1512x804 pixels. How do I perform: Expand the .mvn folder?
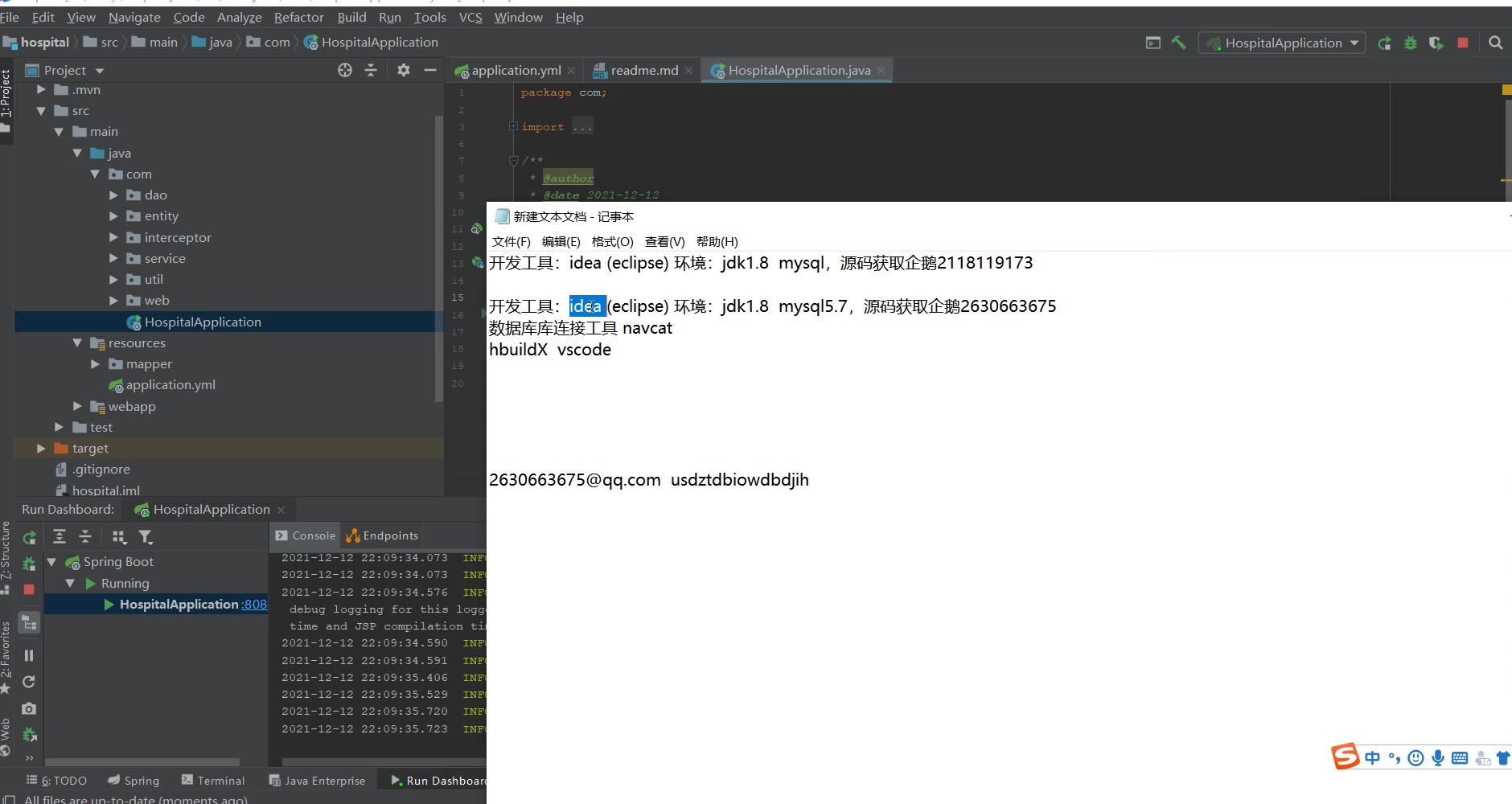click(41, 89)
